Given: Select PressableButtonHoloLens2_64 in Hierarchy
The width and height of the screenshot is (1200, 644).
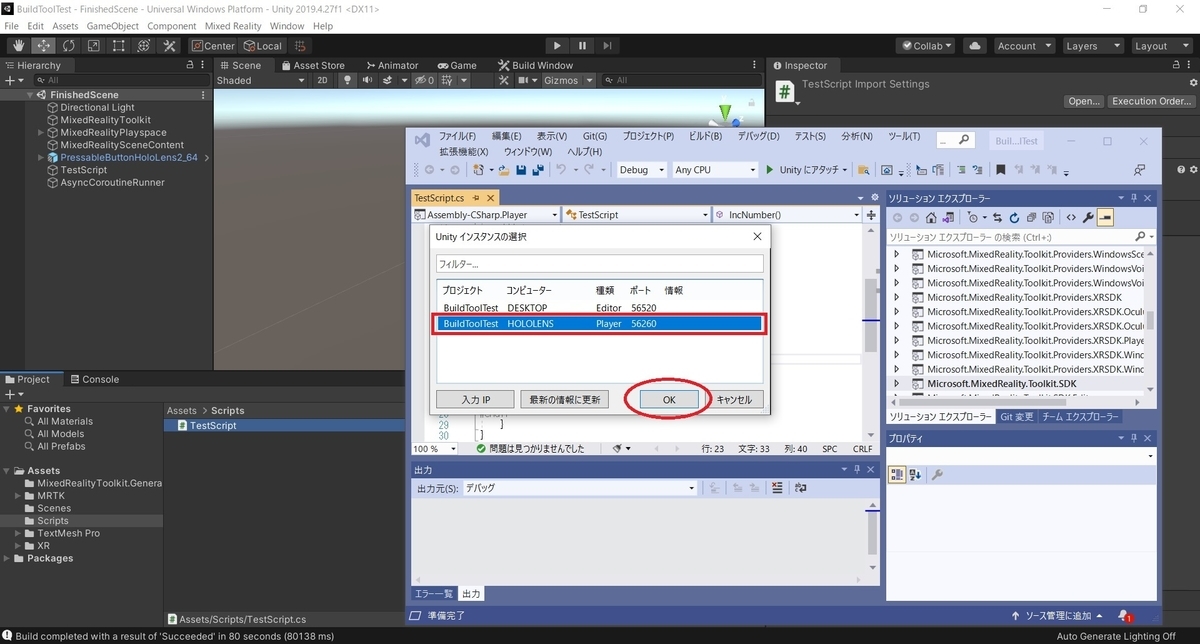Looking at the screenshot, I should [128, 157].
